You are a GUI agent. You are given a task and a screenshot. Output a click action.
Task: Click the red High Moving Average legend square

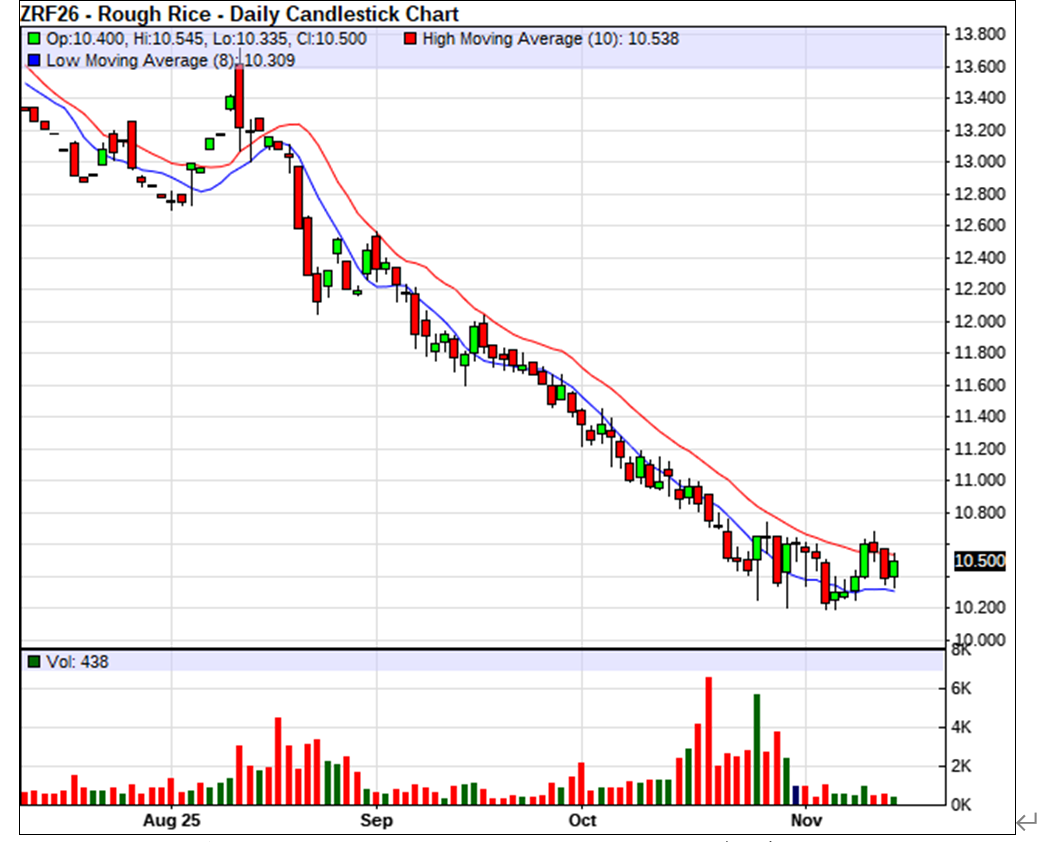click(411, 39)
